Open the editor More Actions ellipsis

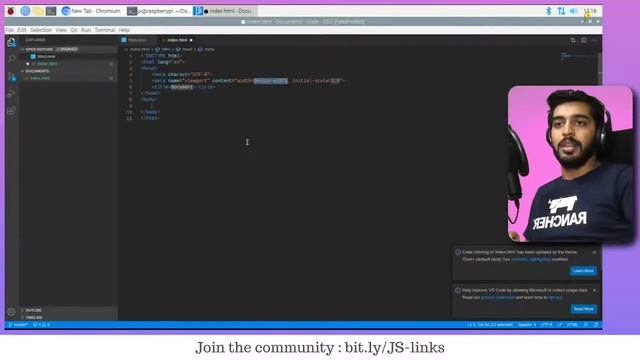pyautogui.click(x=594, y=40)
